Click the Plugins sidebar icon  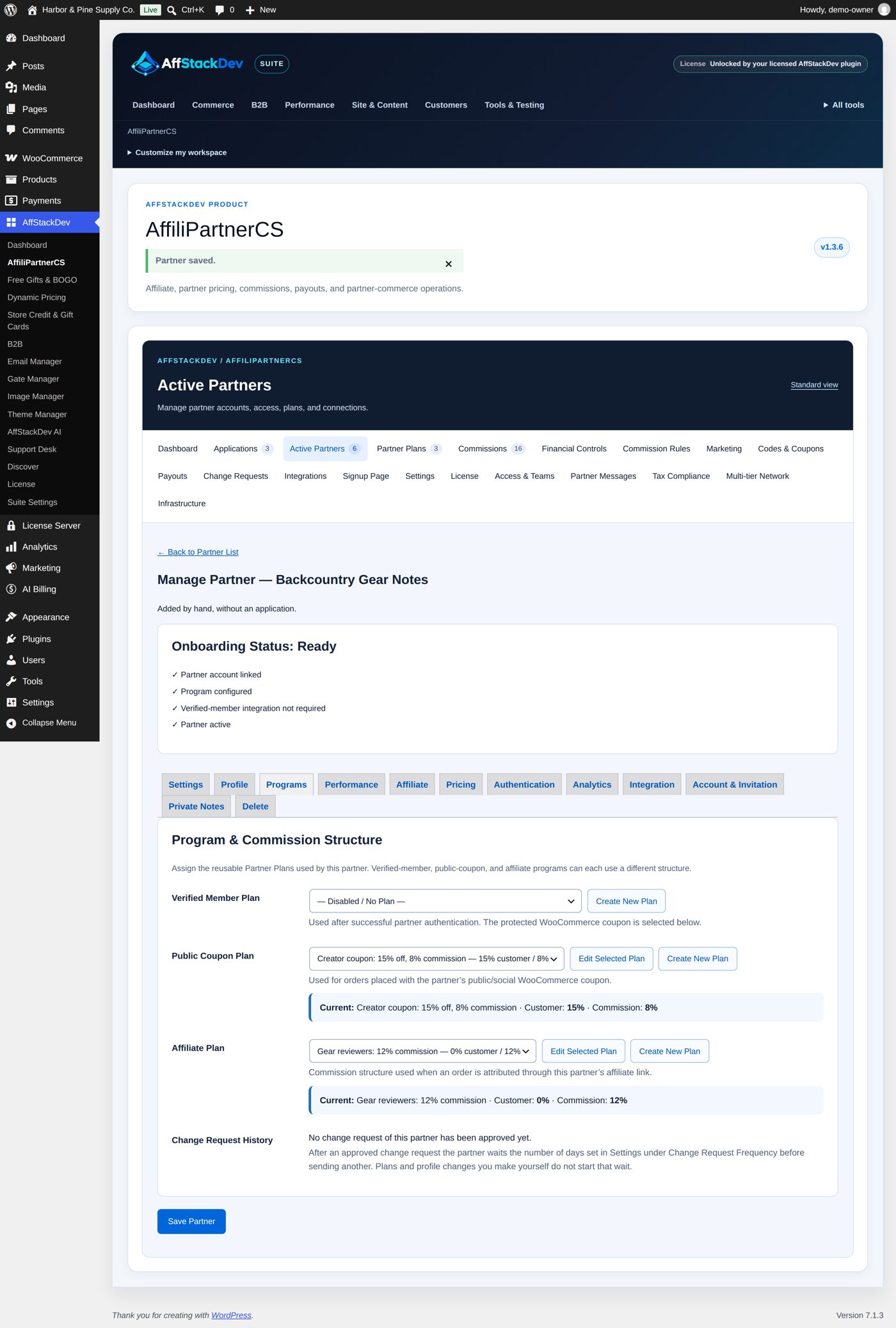[11, 639]
